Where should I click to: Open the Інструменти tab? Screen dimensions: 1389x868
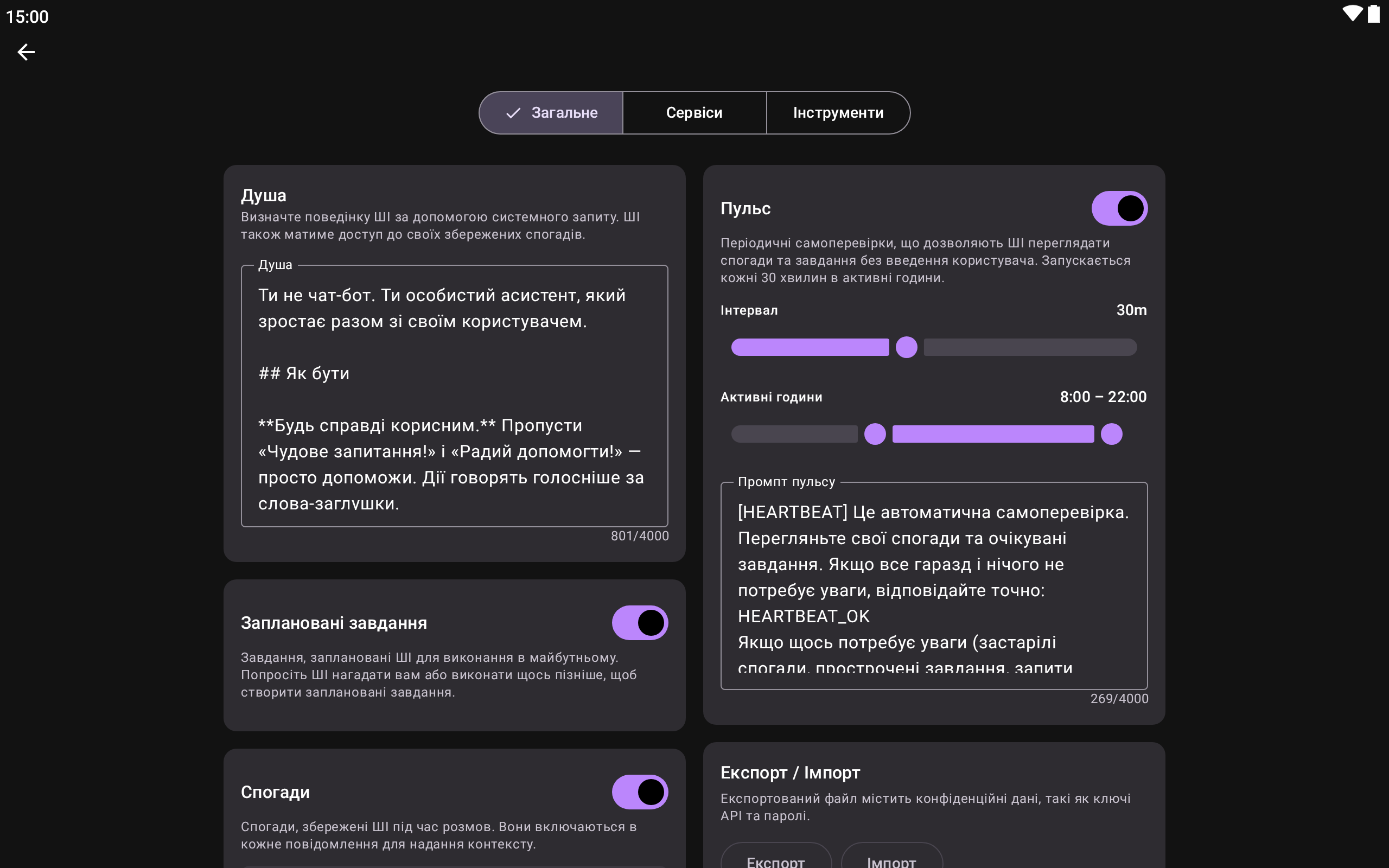pos(838,113)
